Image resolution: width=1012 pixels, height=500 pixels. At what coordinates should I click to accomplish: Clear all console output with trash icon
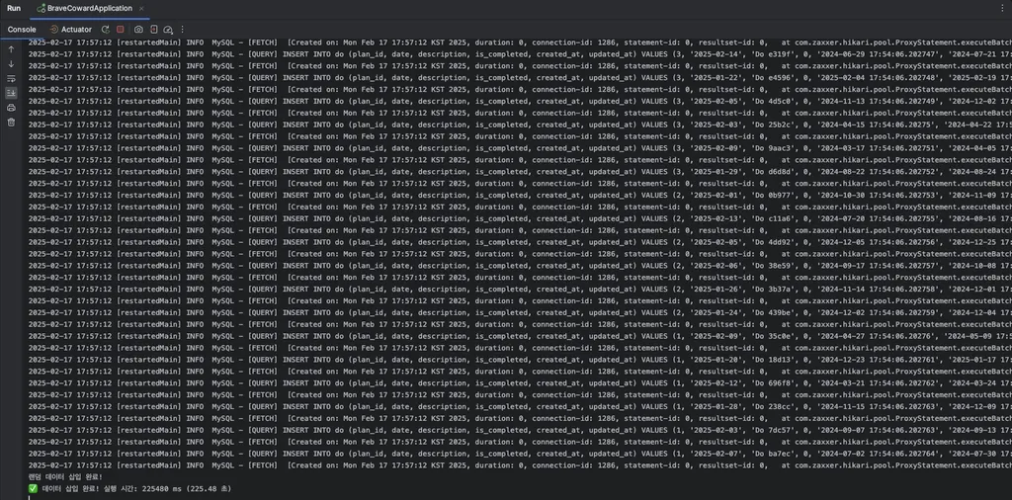tap(11, 122)
